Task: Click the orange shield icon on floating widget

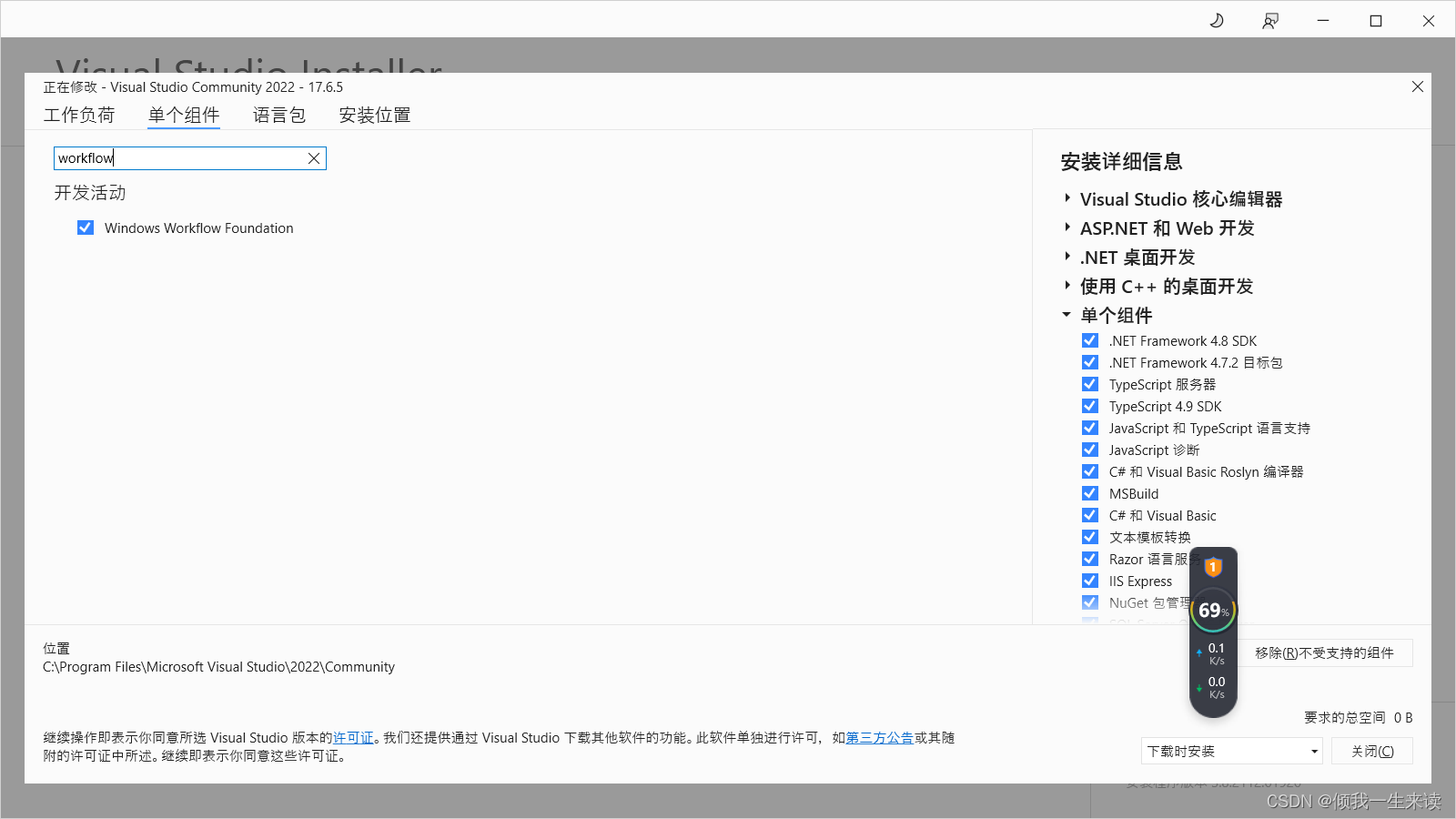Action: (1213, 567)
